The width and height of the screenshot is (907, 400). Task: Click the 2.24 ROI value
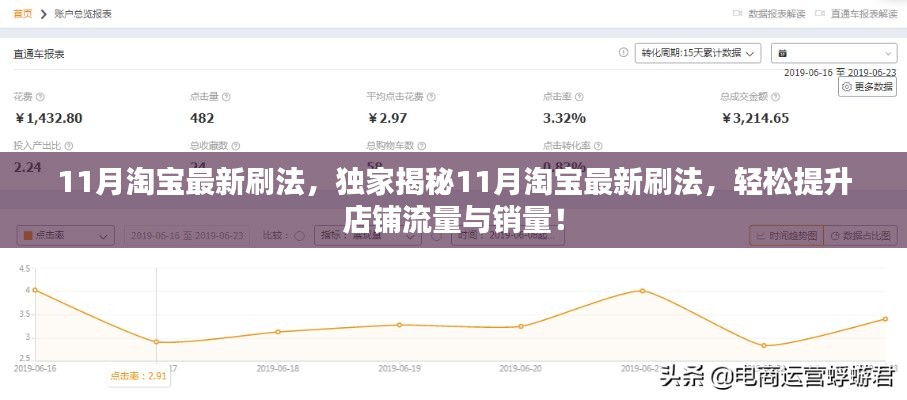[x=27, y=167]
